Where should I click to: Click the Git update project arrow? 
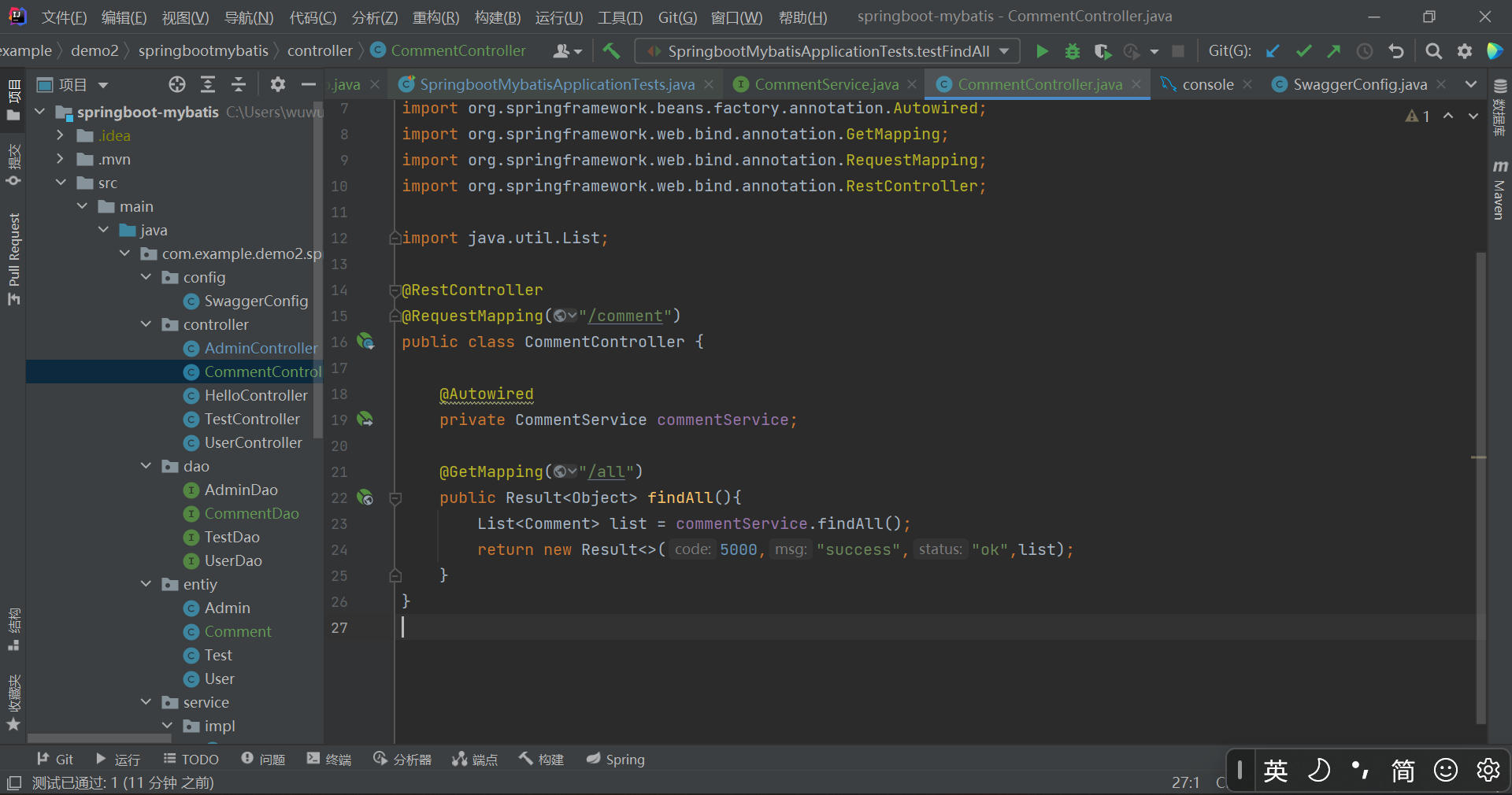point(1273,51)
